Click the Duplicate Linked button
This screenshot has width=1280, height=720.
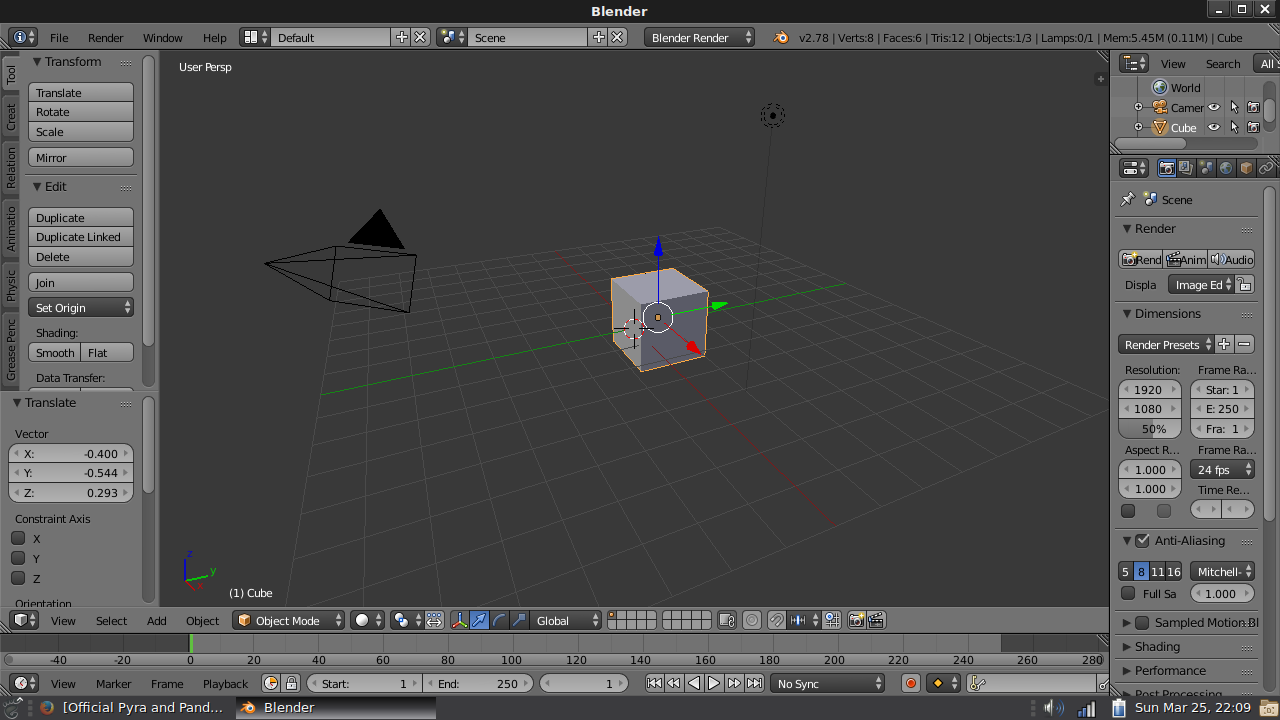click(81, 237)
